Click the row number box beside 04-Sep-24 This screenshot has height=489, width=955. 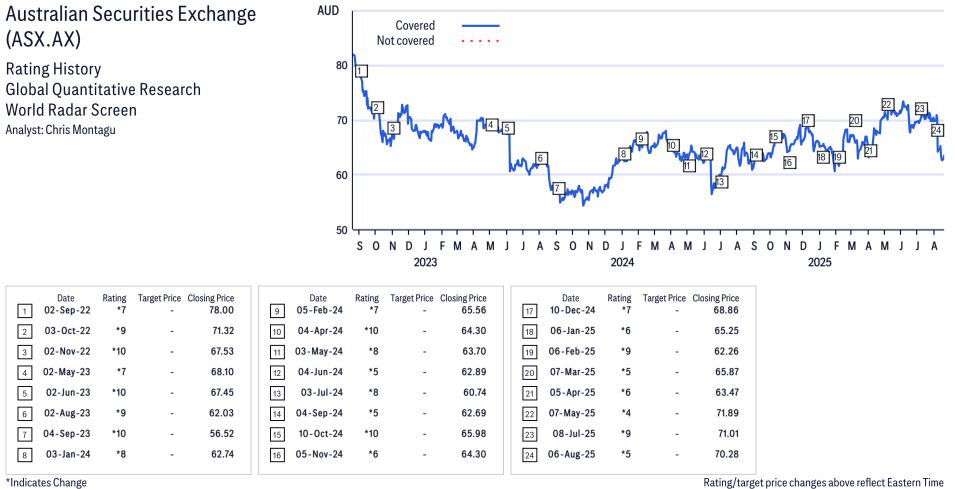click(x=277, y=414)
